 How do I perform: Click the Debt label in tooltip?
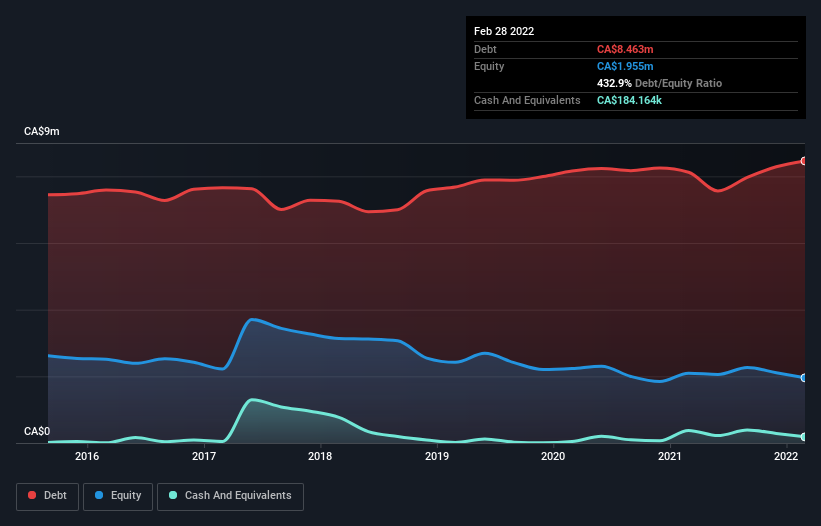(x=485, y=49)
